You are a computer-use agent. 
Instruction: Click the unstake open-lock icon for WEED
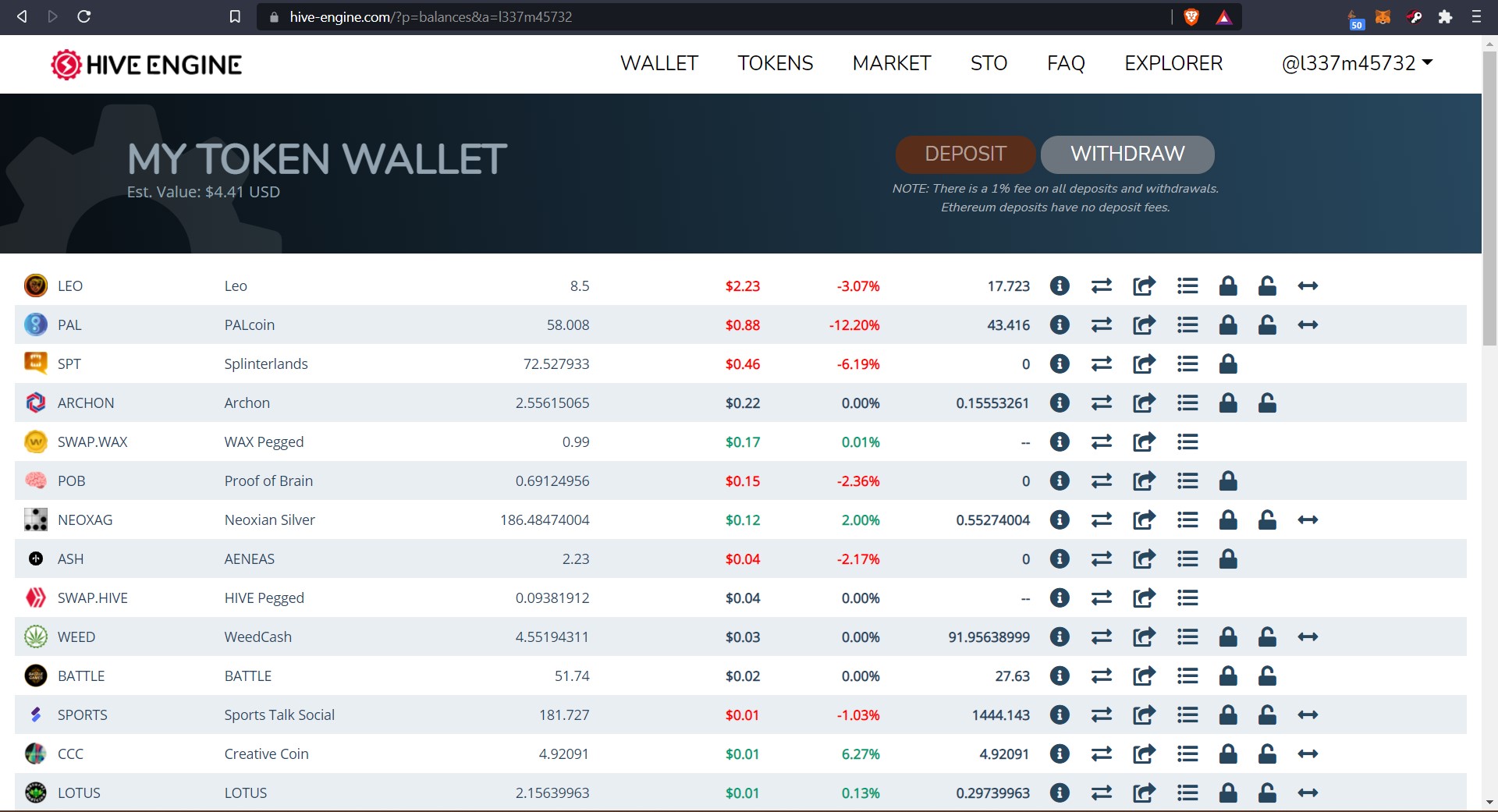click(x=1267, y=637)
